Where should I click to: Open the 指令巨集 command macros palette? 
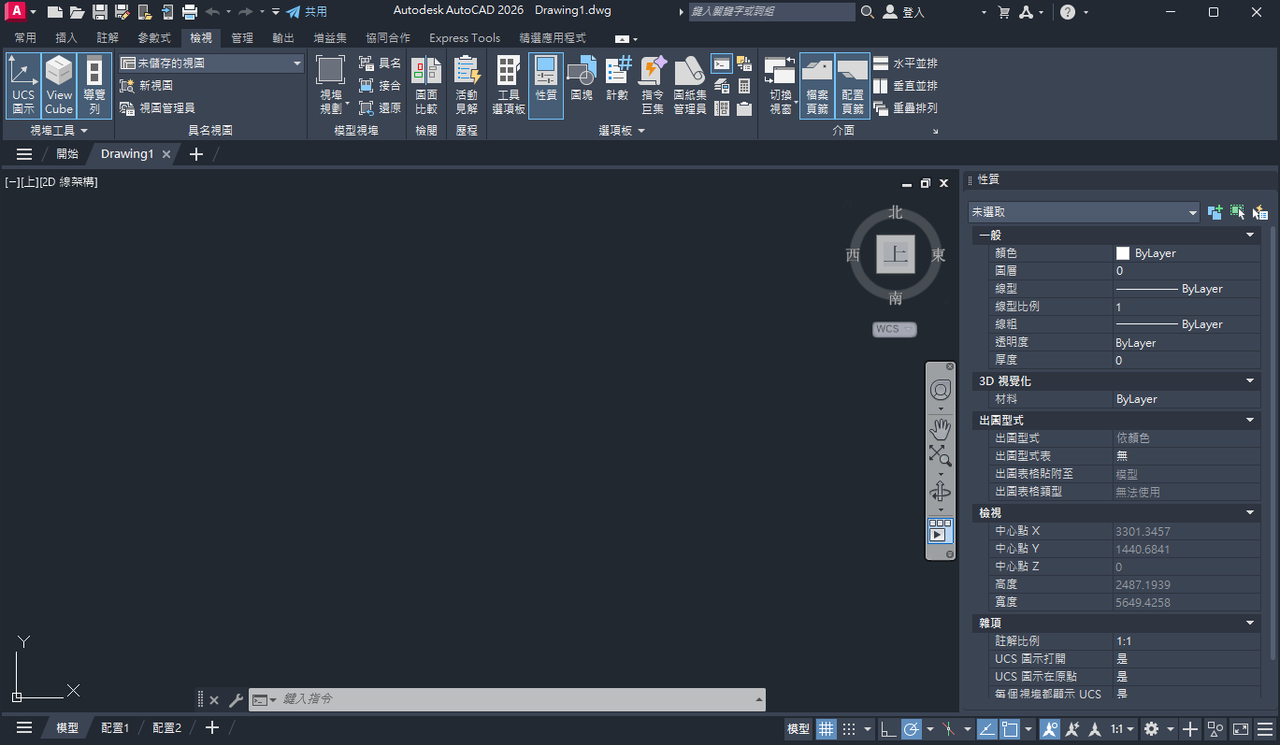[653, 86]
